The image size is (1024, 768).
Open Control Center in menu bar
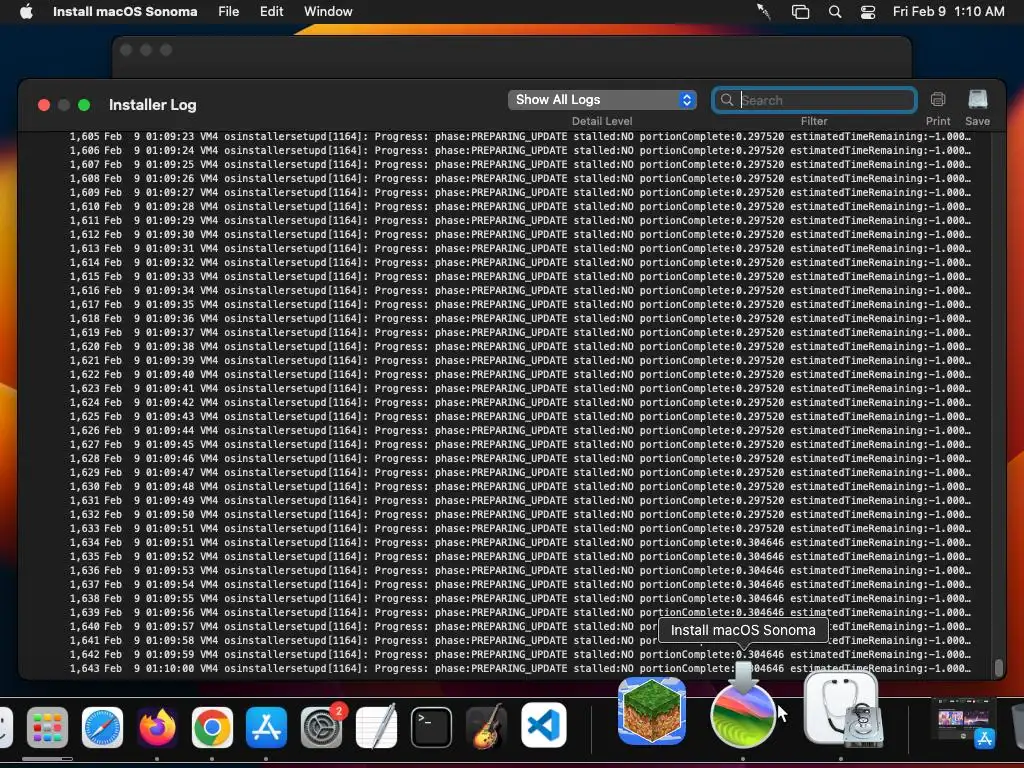coord(868,11)
